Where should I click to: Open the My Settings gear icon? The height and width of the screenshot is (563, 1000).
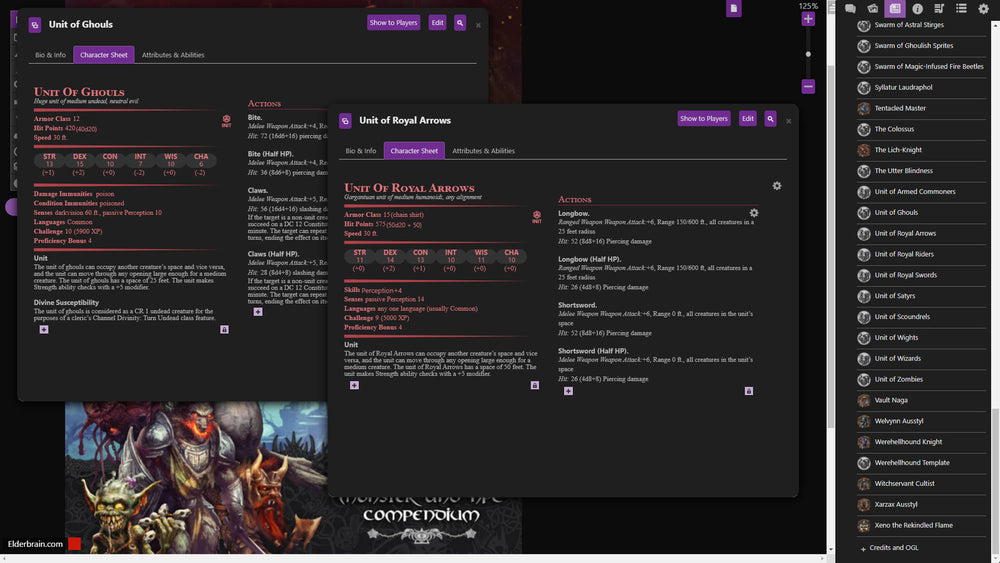click(983, 8)
